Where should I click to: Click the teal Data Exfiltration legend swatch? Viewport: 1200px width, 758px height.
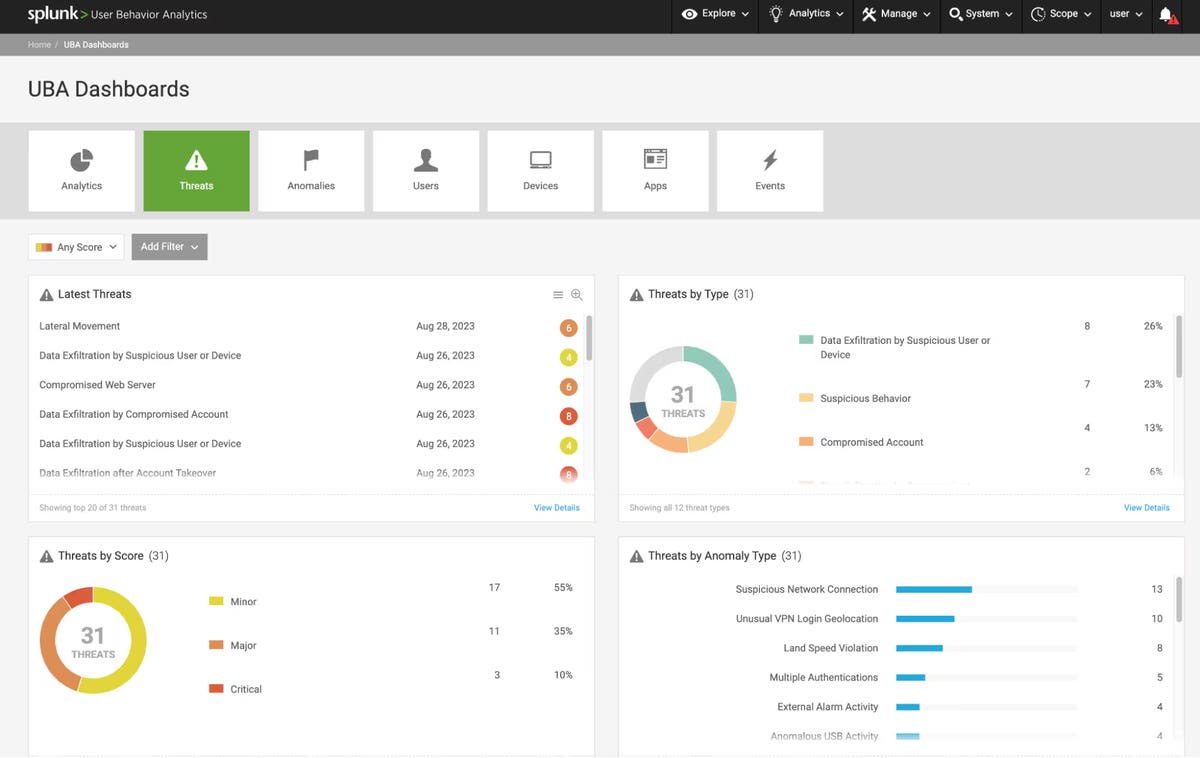(x=806, y=340)
